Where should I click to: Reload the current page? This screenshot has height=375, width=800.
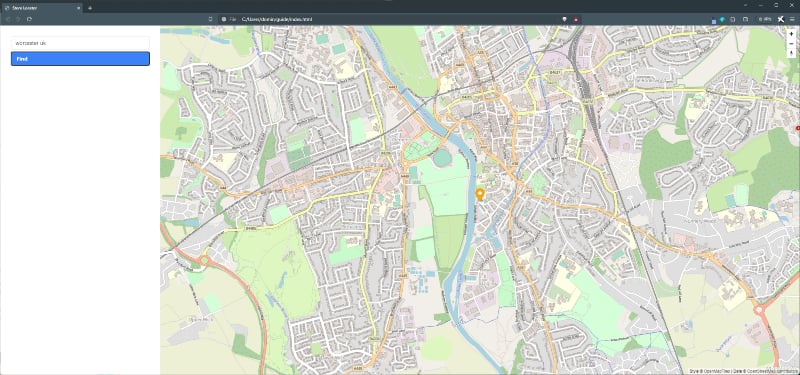click(x=30, y=19)
